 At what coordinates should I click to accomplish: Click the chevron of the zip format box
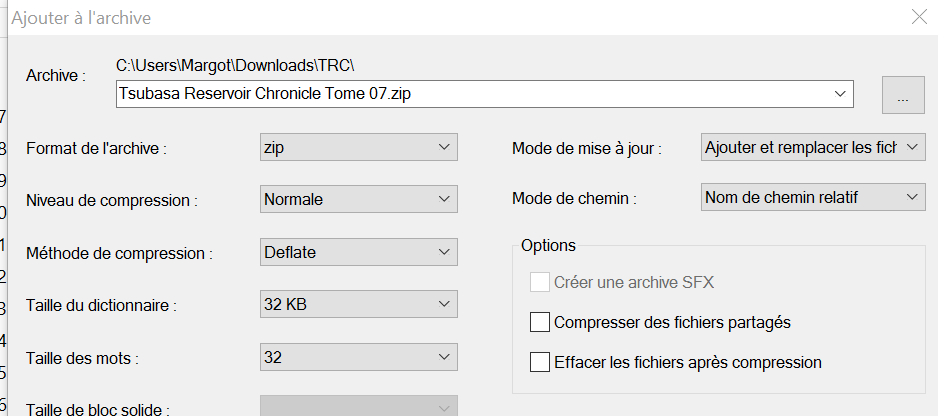tap(444, 147)
